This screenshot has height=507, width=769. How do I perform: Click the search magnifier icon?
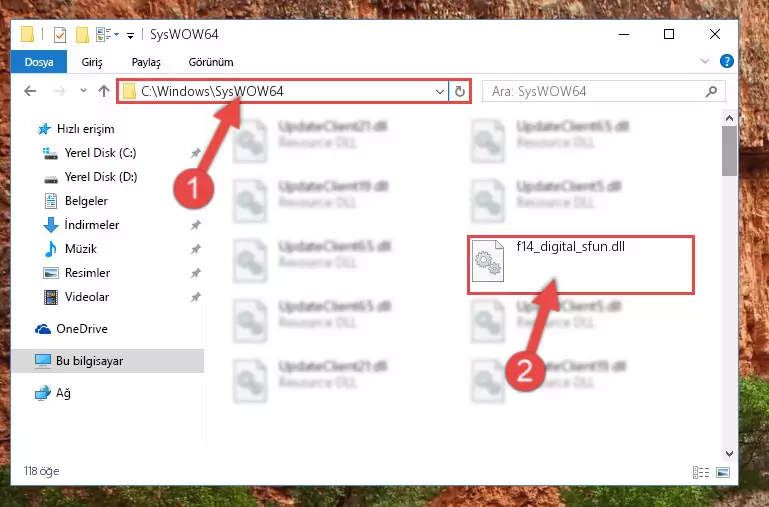pyautogui.click(x=711, y=91)
